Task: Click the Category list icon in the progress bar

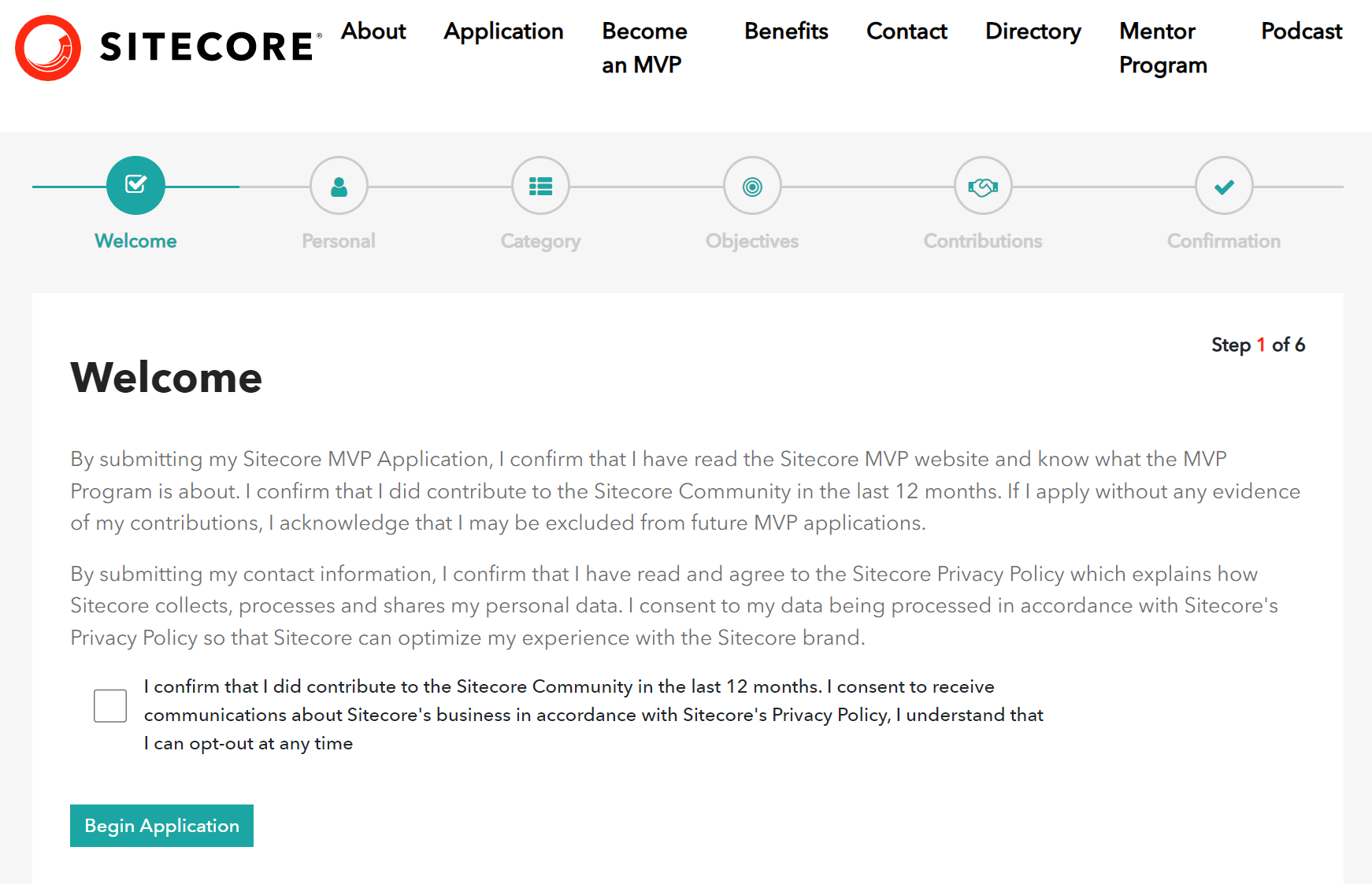Action: [540, 186]
